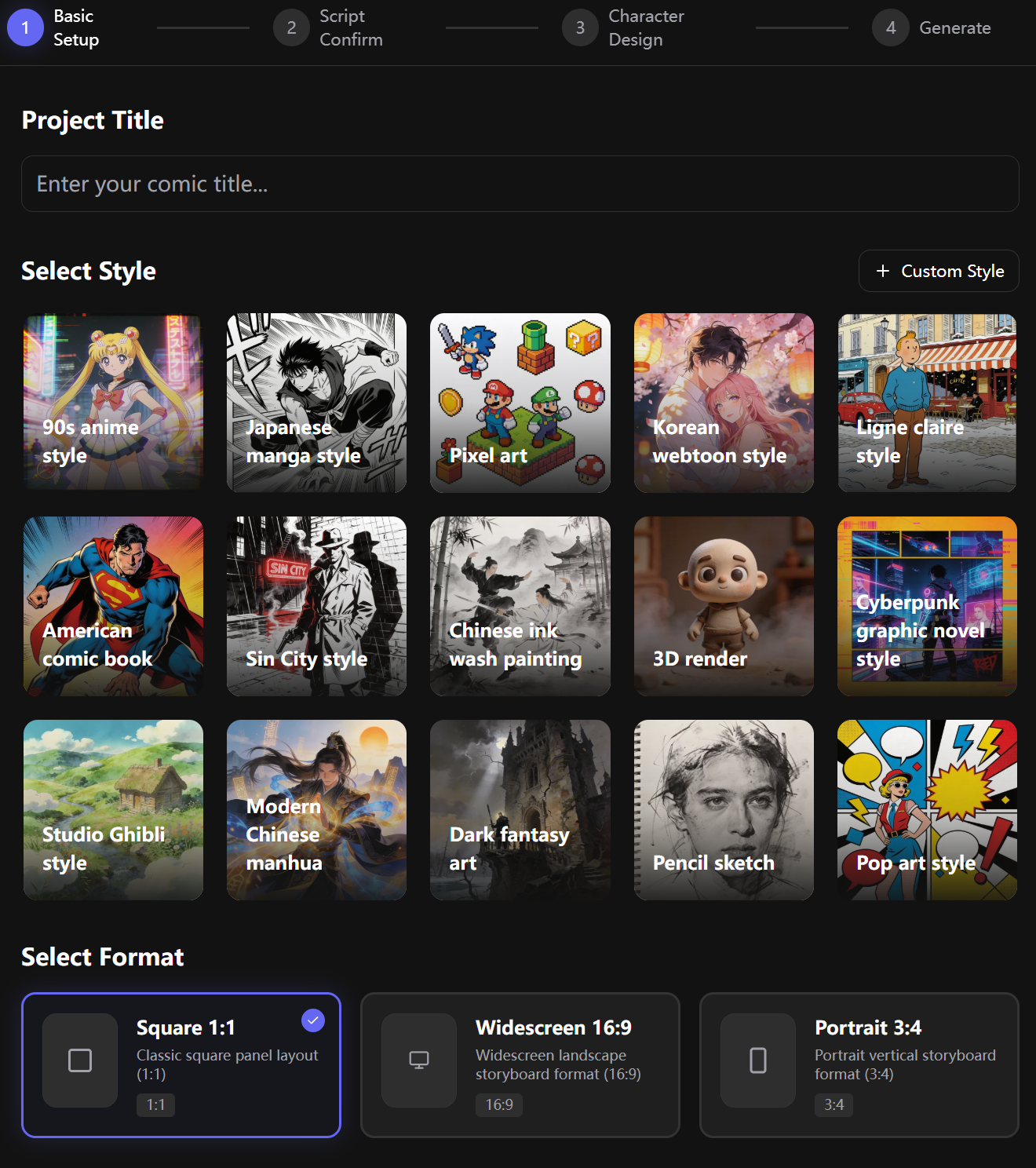The width and height of the screenshot is (1036, 1168).
Task: Pick the Studio Ghibli style
Action: pyautogui.click(x=113, y=810)
